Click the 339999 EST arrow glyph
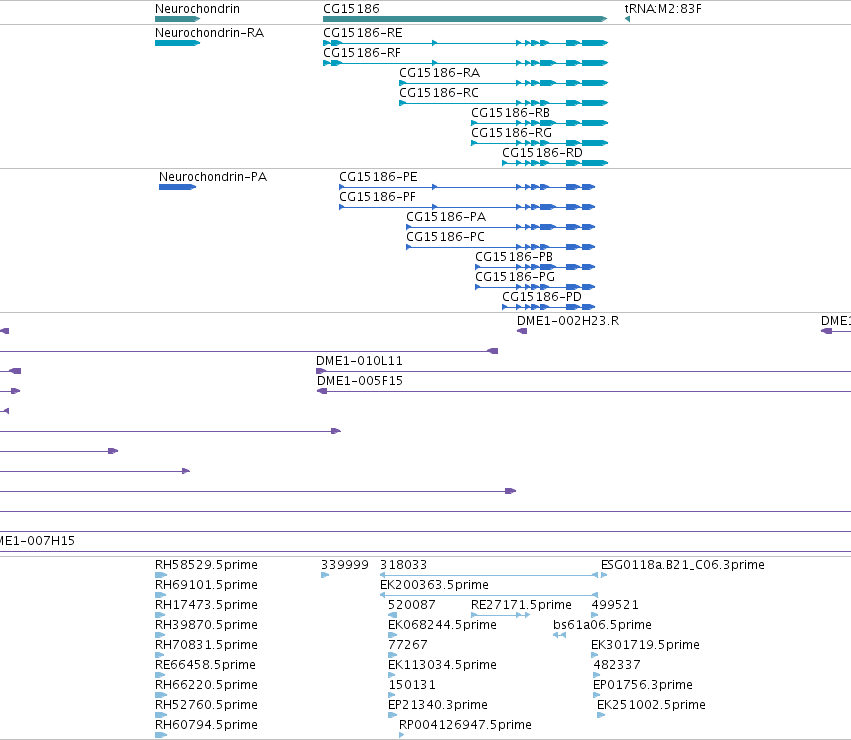This screenshot has height=740, width=851. (325, 575)
